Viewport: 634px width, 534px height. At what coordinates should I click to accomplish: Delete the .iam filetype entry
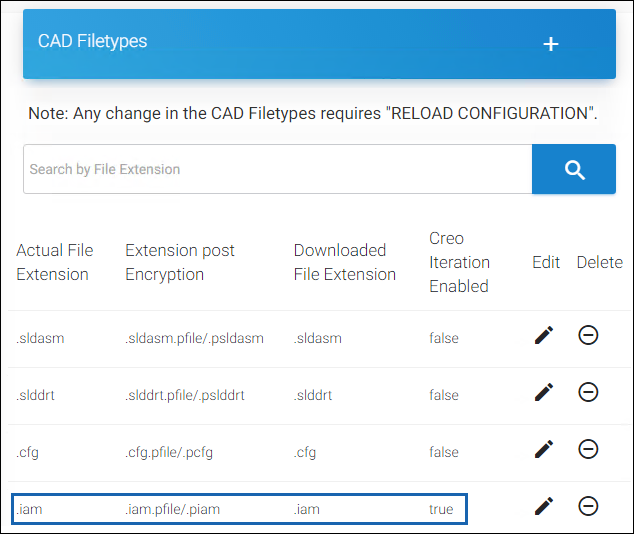tap(589, 507)
